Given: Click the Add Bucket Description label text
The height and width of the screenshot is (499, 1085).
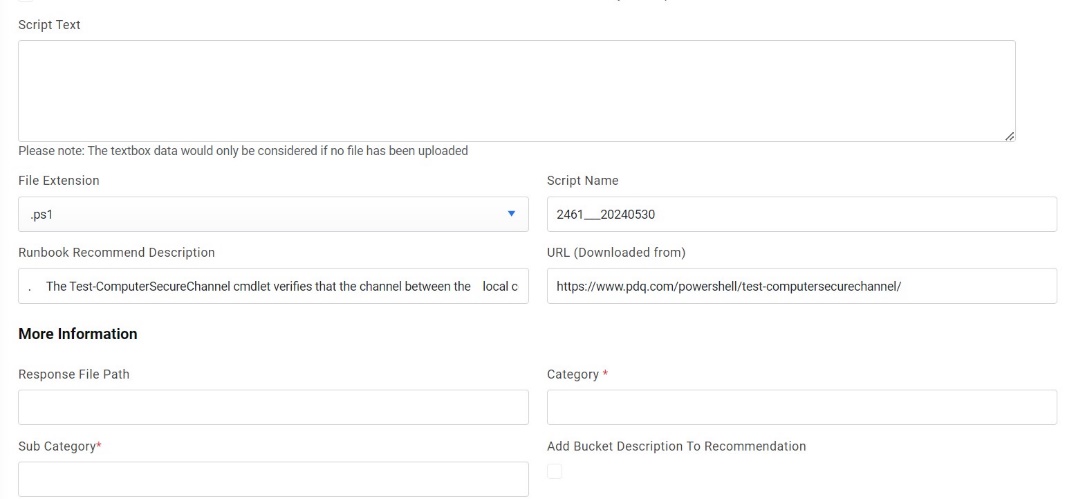Looking at the screenshot, I should tap(676, 446).
